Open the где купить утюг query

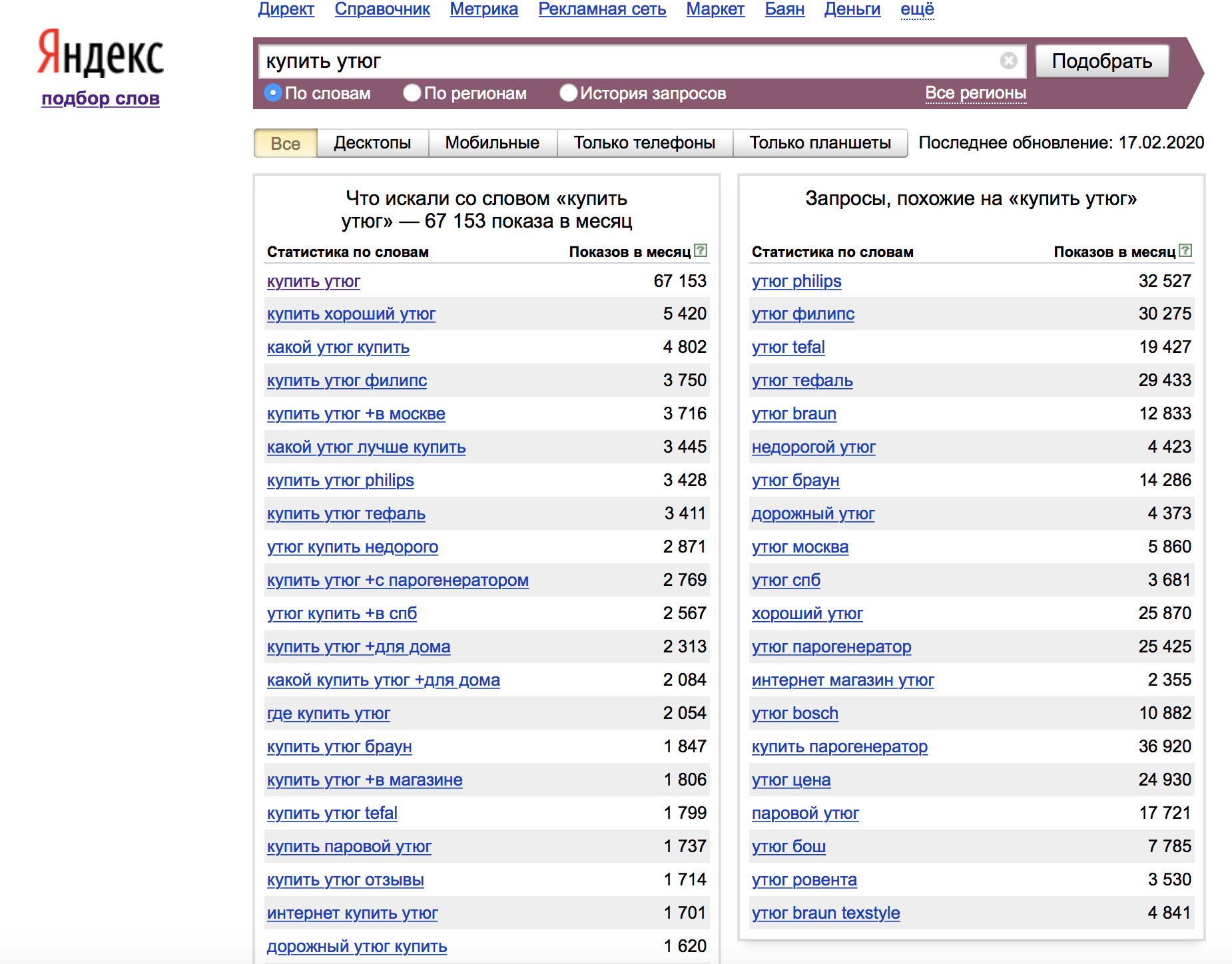328,714
